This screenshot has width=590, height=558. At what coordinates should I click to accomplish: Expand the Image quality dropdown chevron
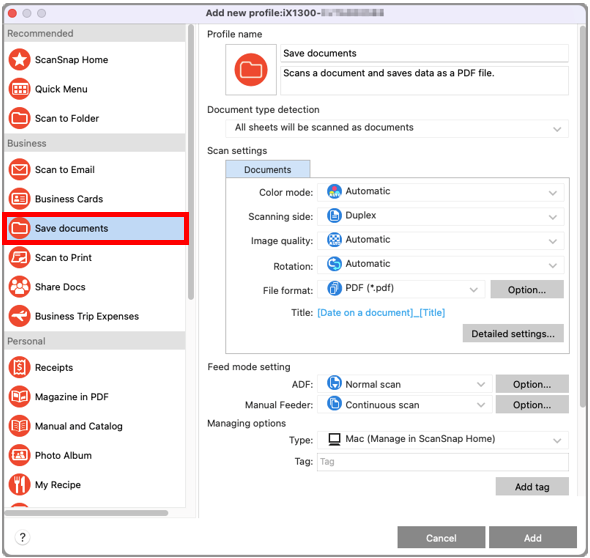(553, 241)
